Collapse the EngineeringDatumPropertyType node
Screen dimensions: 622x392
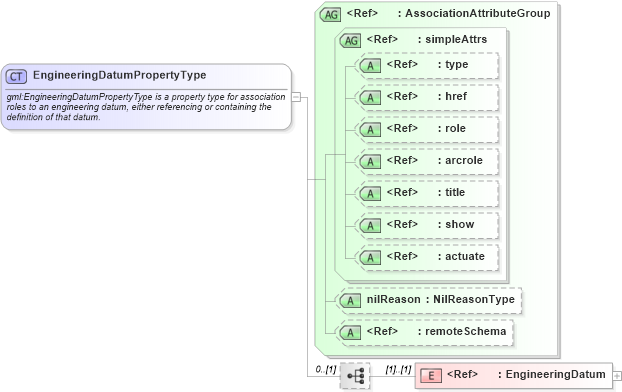296,97
